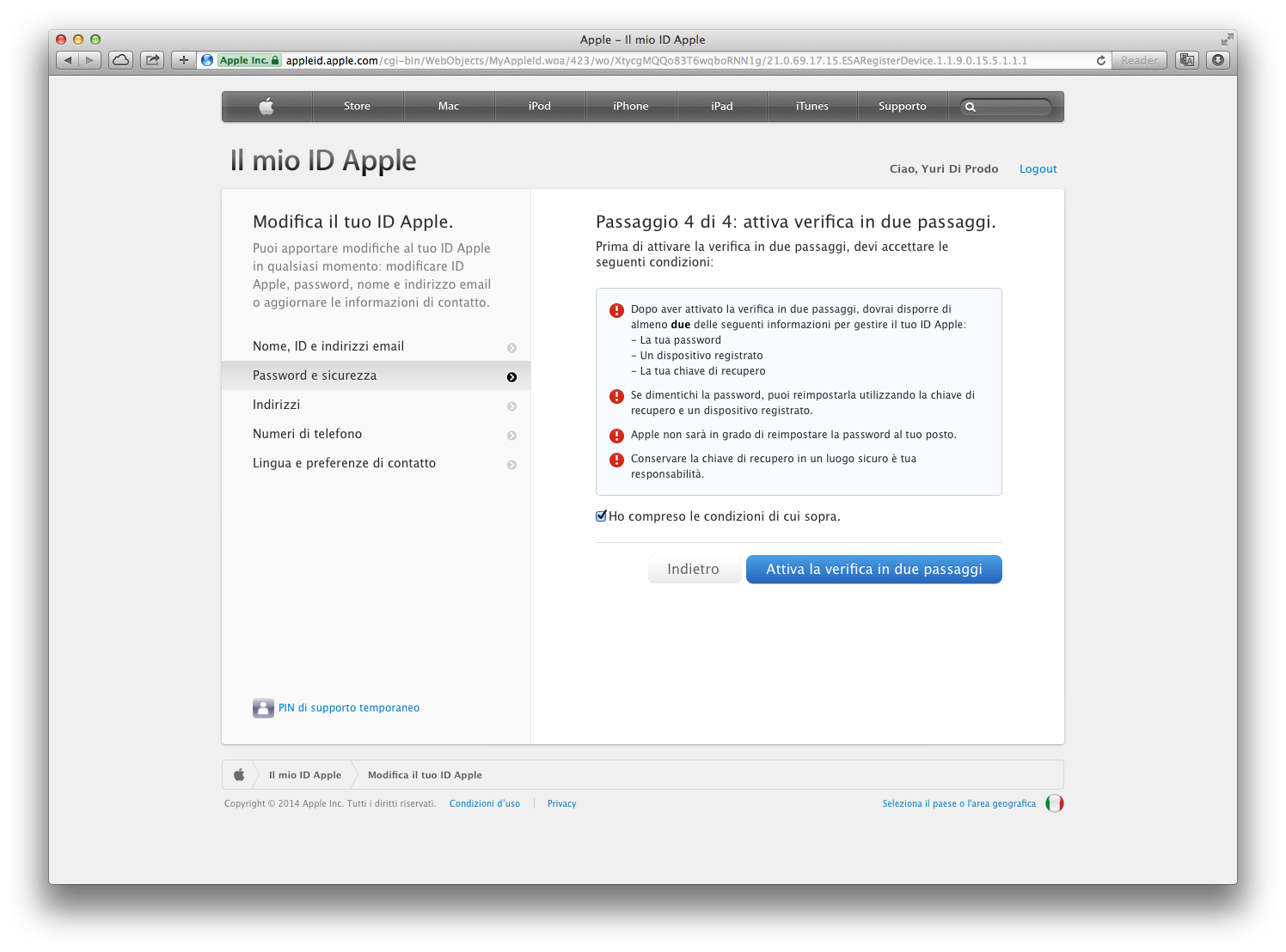
Task: Open the Condizioni d'uso link
Action: click(485, 804)
